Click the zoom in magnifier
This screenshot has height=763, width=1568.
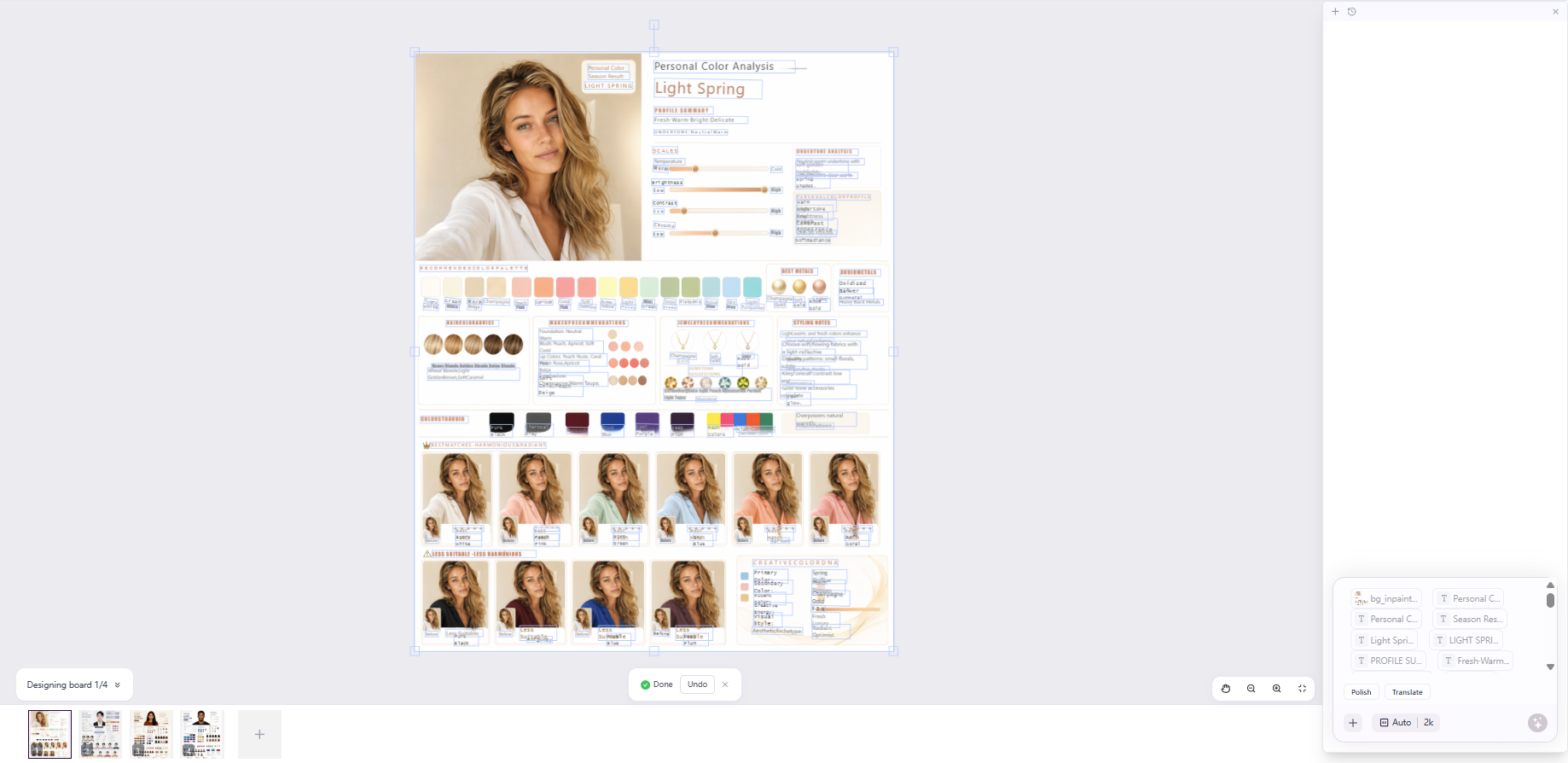(x=1277, y=689)
